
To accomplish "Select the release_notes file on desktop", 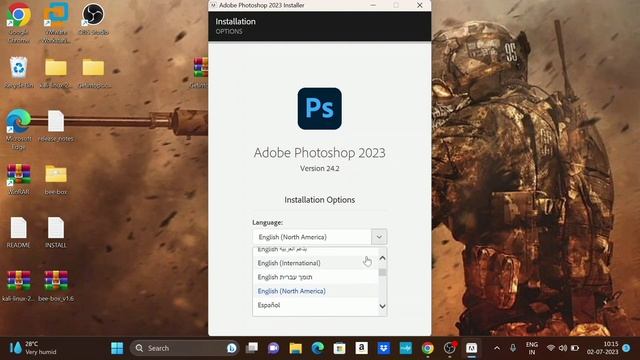I will pos(56,126).
